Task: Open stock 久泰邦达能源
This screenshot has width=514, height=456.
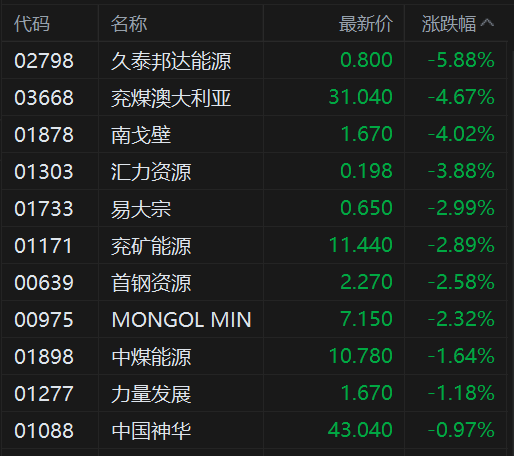Action: [171, 61]
